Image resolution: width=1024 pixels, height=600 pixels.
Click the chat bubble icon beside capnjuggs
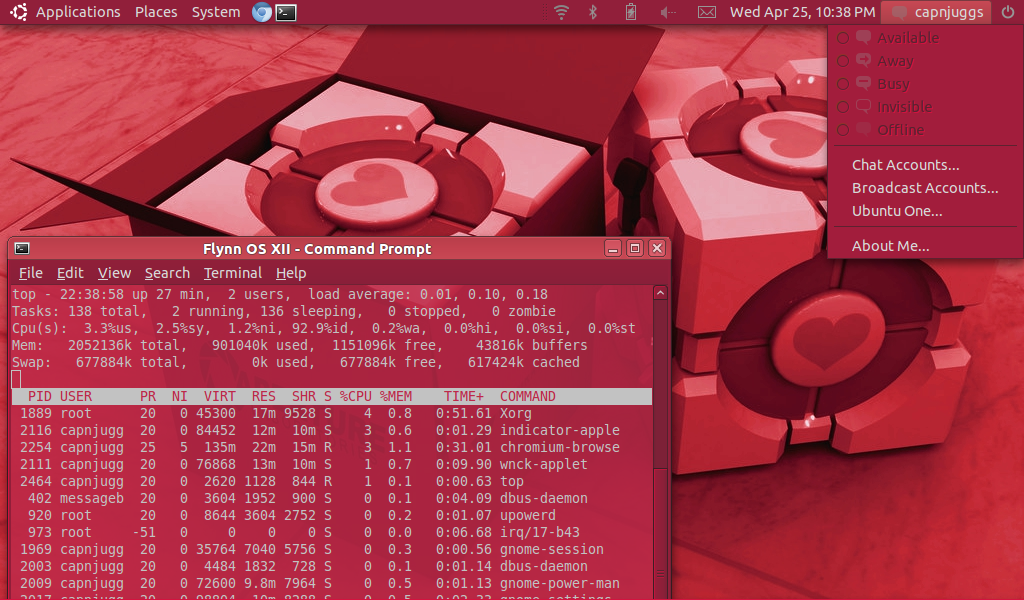[899, 12]
